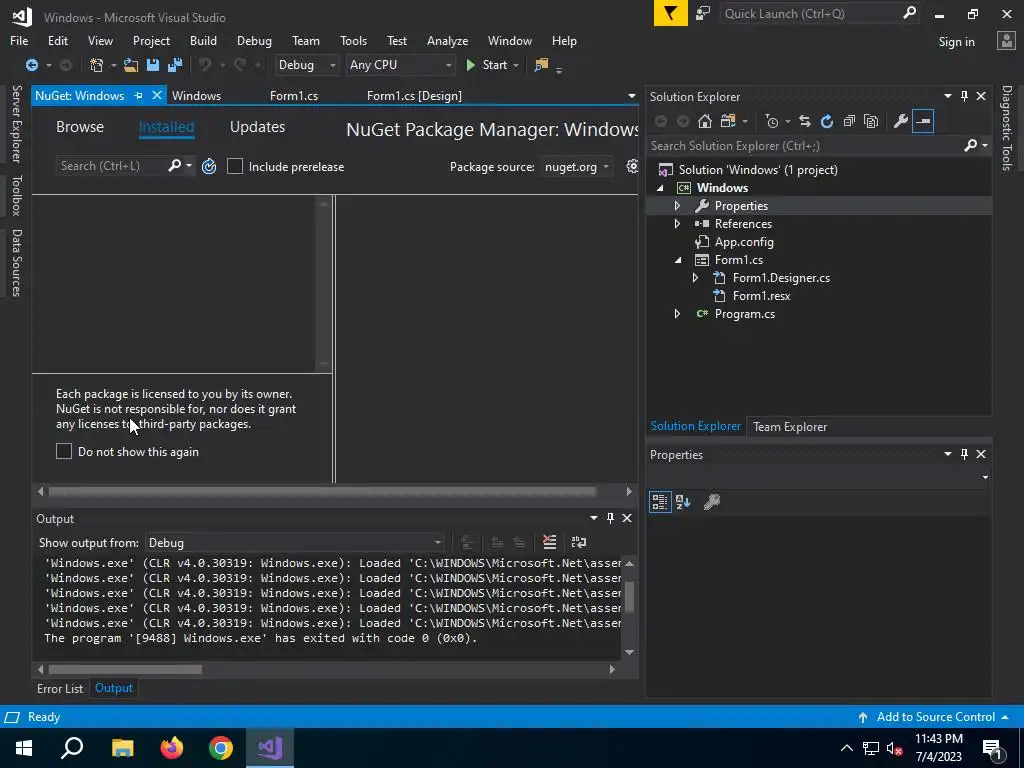Open NuGet settings gear icon

[x=632, y=166]
